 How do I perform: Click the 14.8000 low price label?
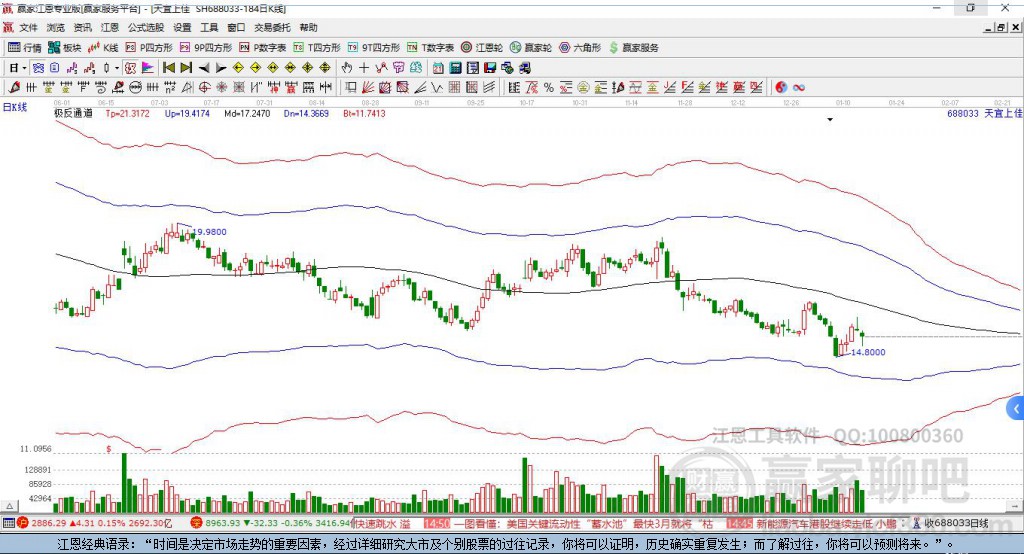click(868, 352)
